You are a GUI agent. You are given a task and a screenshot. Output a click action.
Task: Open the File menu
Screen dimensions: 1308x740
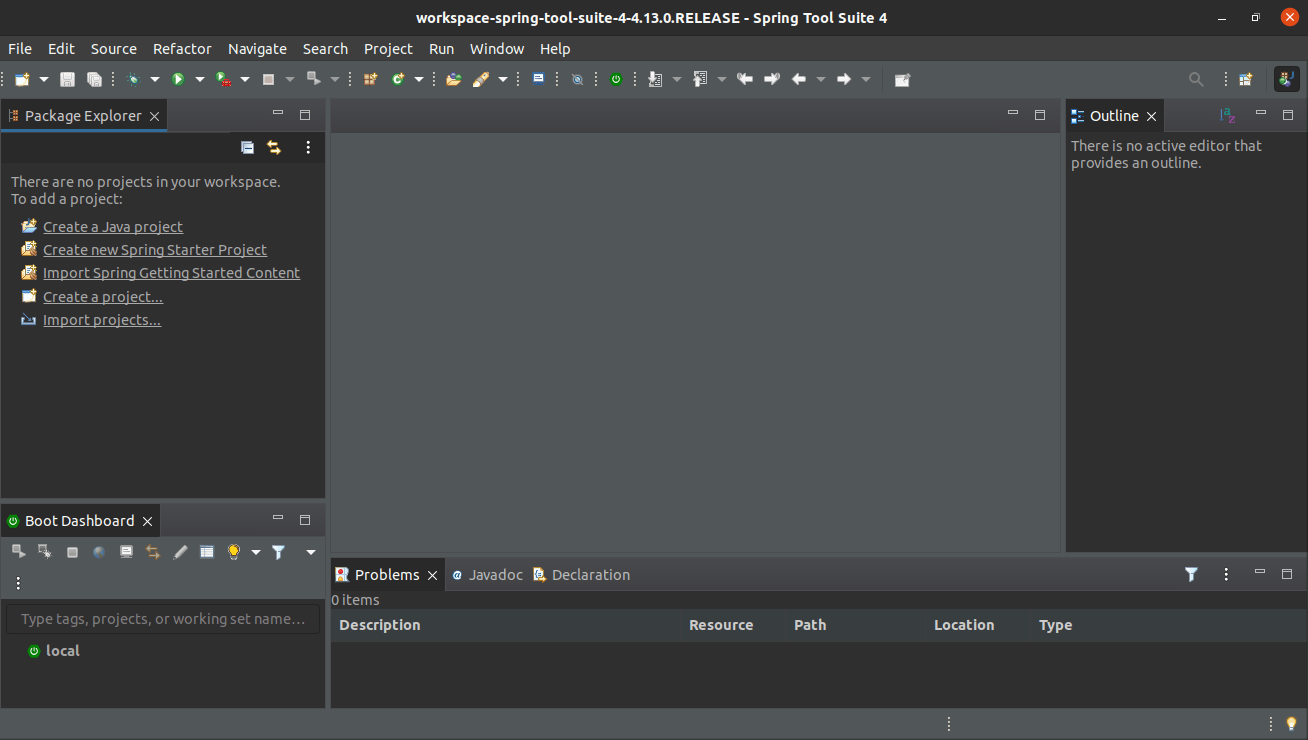coord(20,49)
